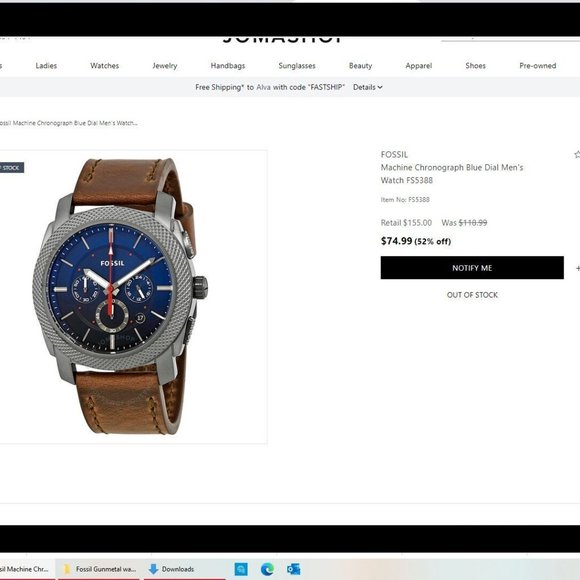The height and width of the screenshot is (580, 580).
Task: Click the Fossil Machine Chronograph breadcrumb text
Action: tap(69, 123)
